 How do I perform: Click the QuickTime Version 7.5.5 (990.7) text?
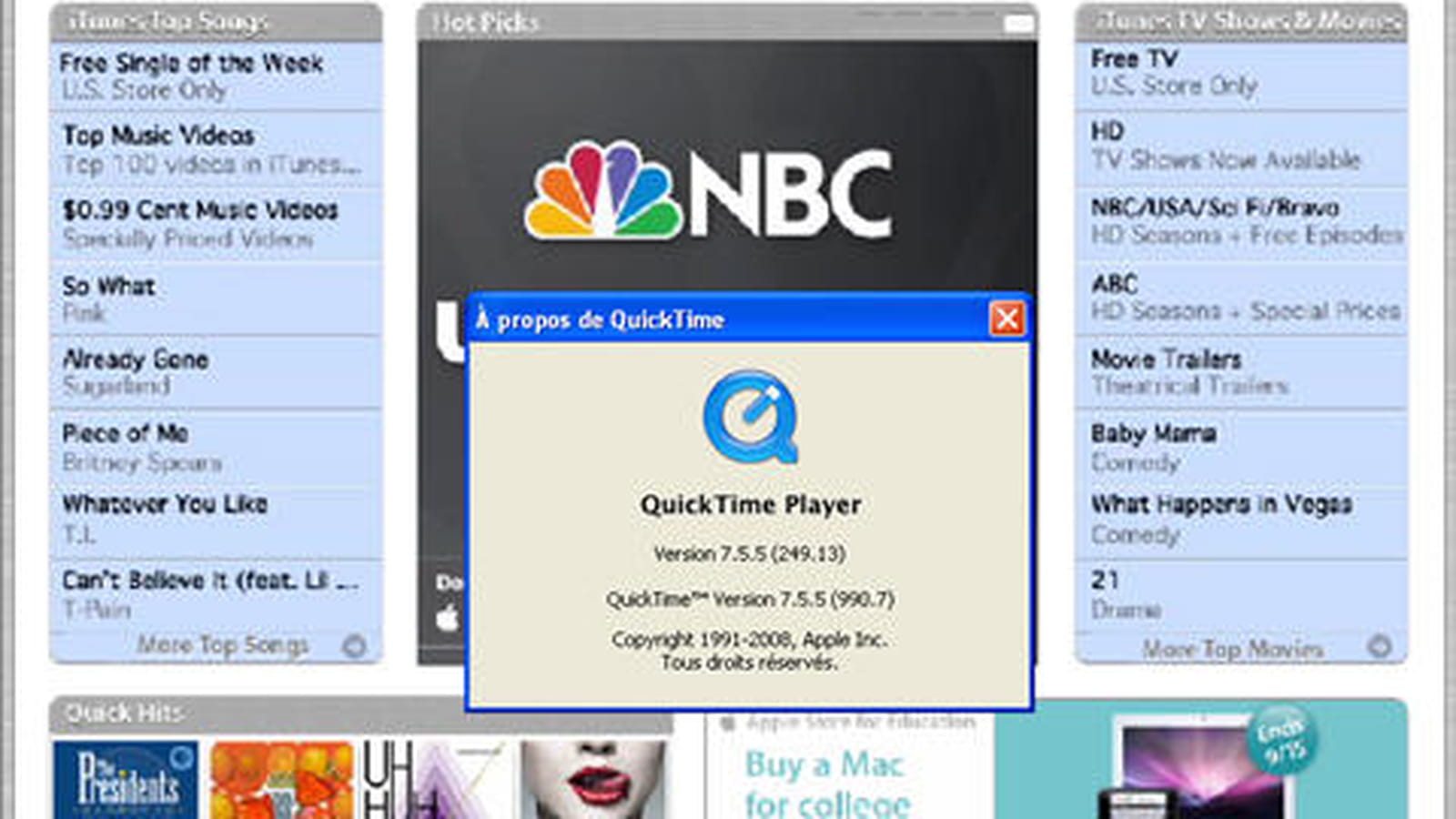point(751,599)
